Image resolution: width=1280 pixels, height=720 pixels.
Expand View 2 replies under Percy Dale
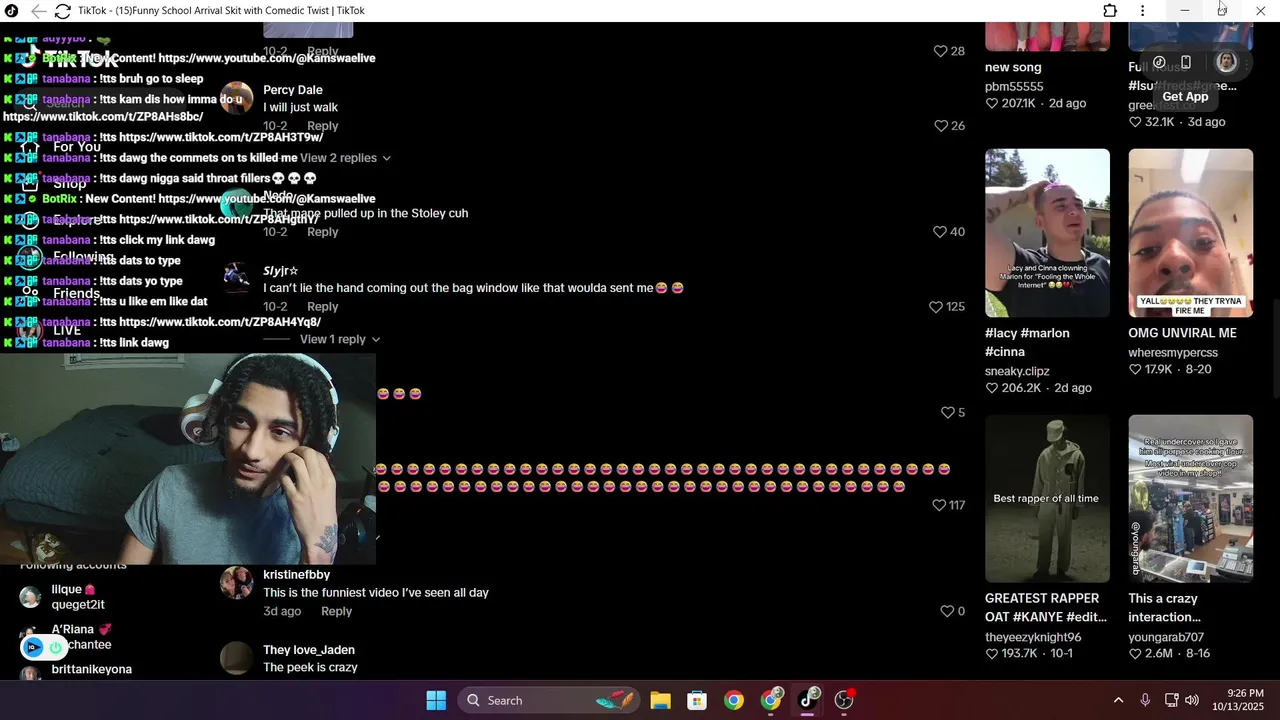tap(345, 158)
